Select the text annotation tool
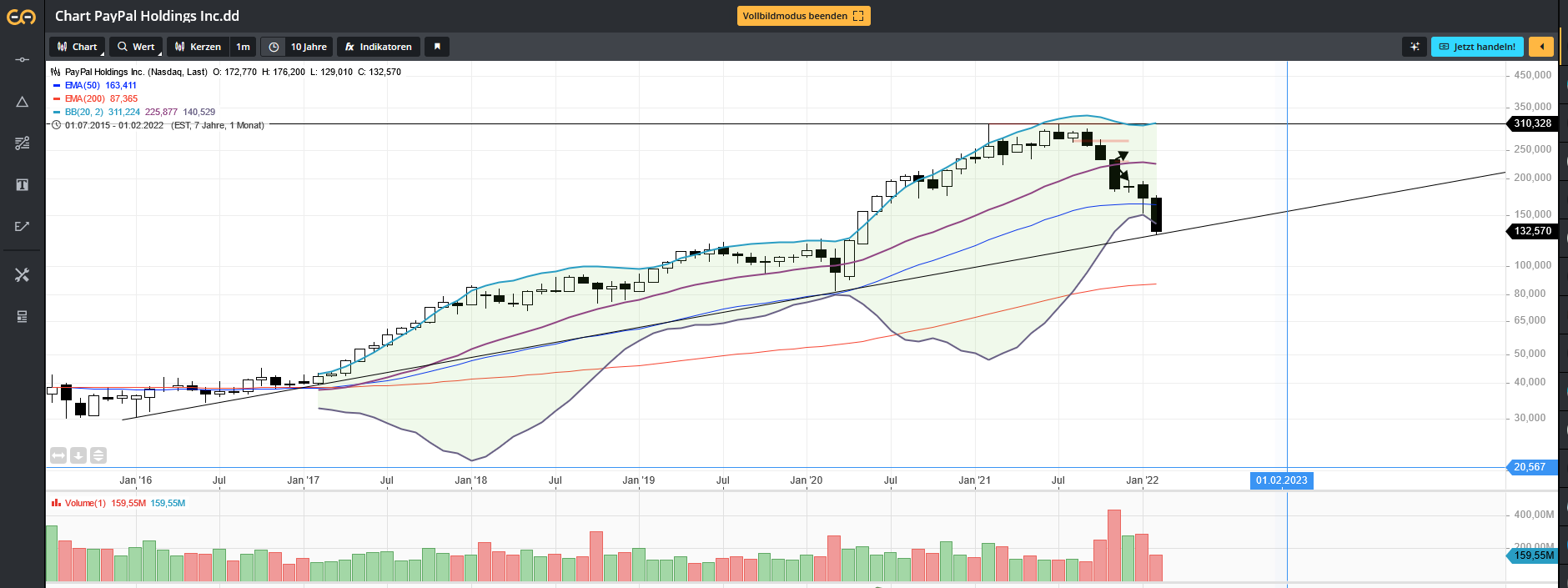Screen dimensions: 1568x588 pos(23,185)
